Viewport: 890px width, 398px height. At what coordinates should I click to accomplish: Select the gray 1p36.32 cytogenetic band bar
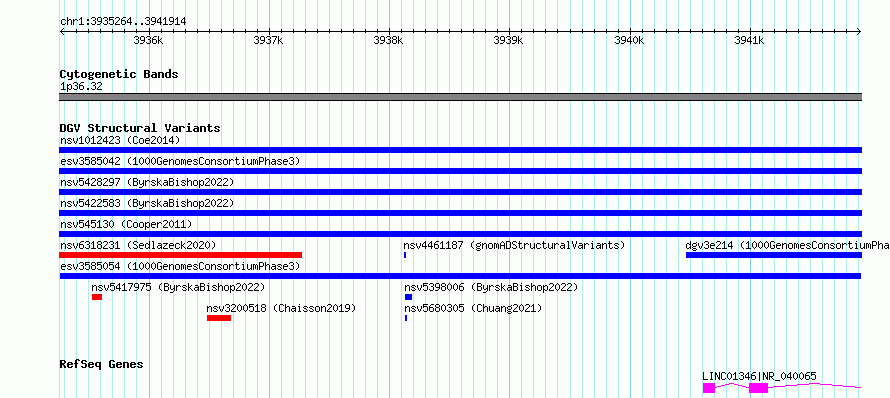[460, 97]
